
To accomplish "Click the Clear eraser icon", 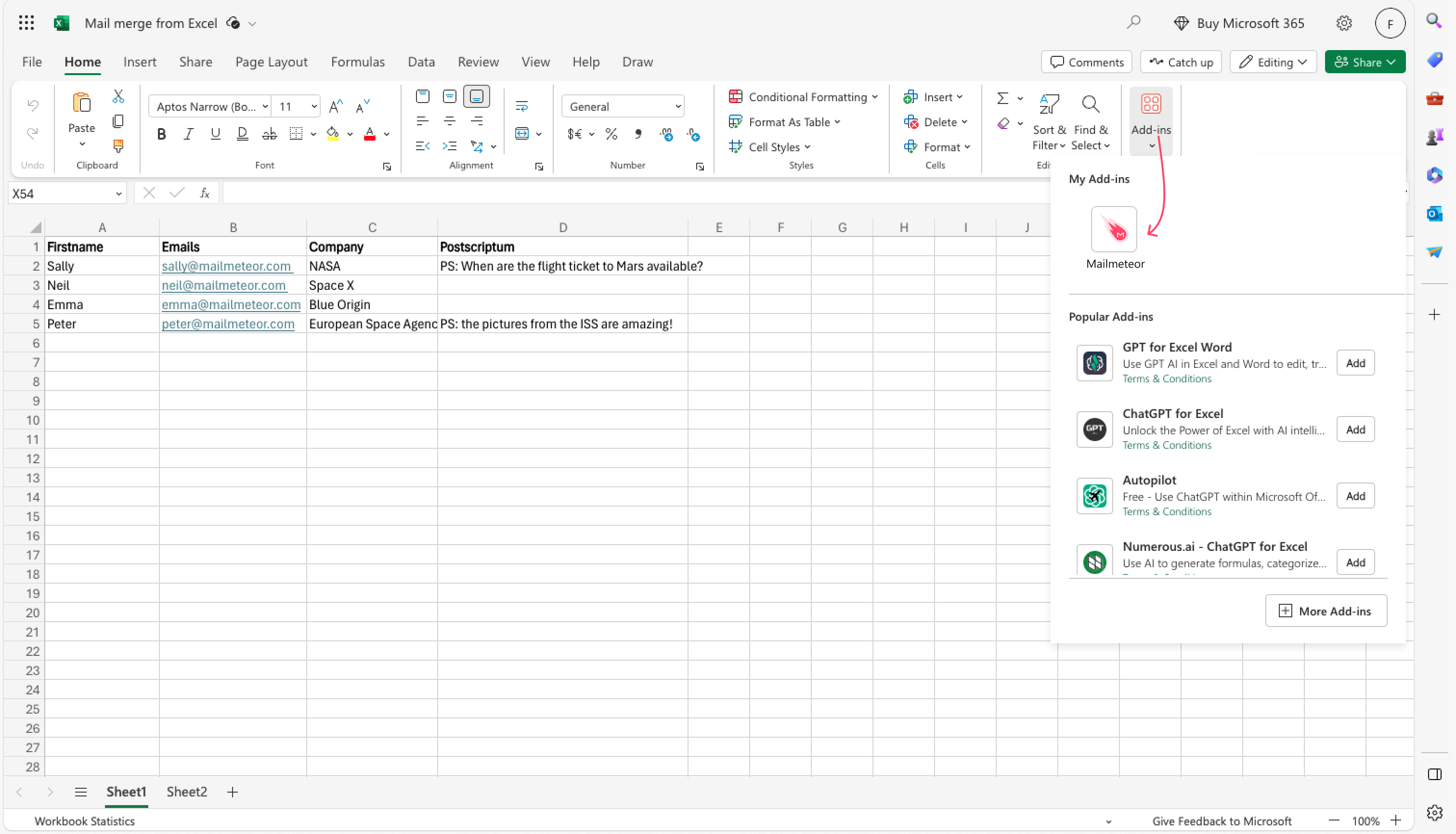I will coord(1002,123).
